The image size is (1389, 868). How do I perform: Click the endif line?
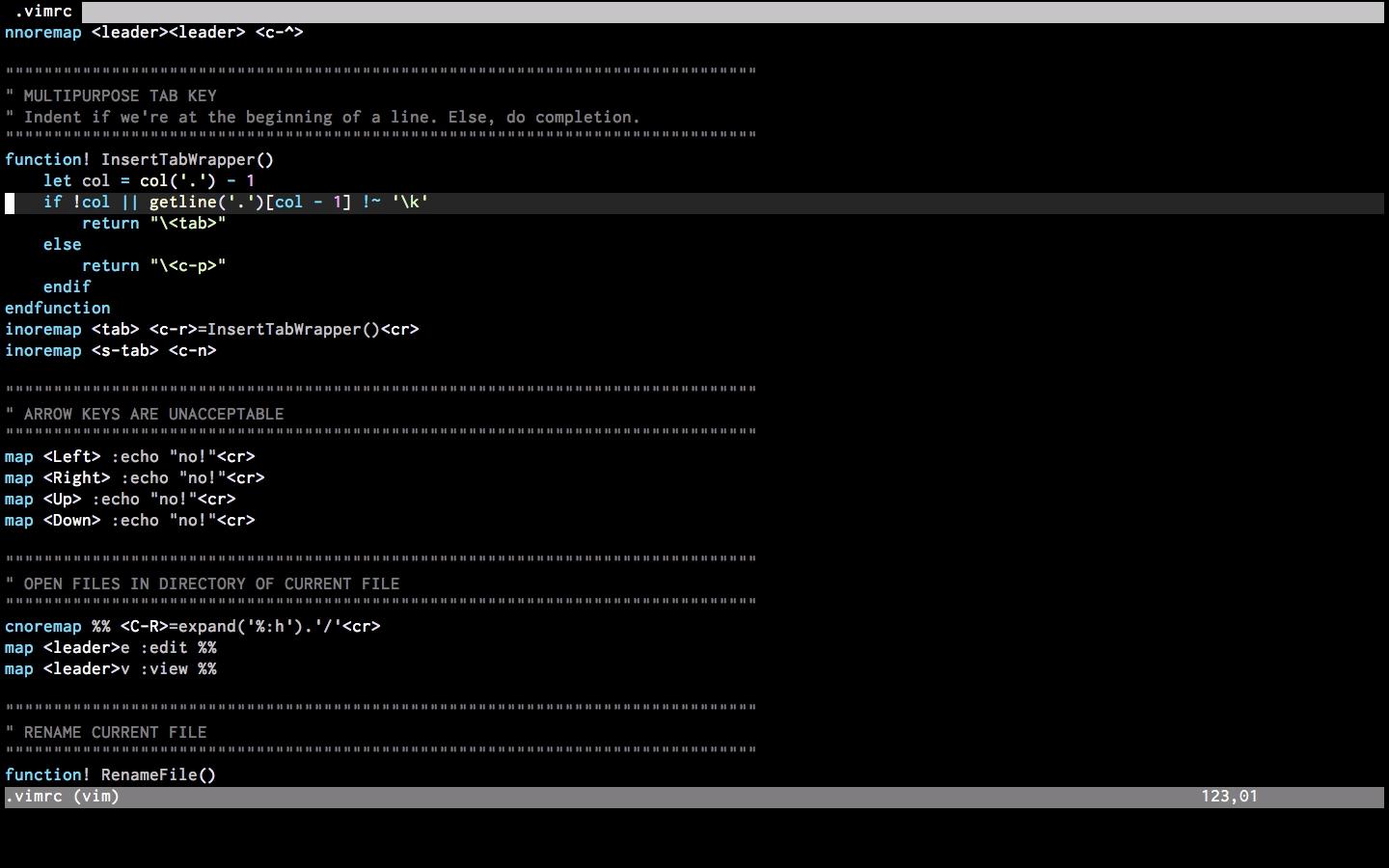68,286
